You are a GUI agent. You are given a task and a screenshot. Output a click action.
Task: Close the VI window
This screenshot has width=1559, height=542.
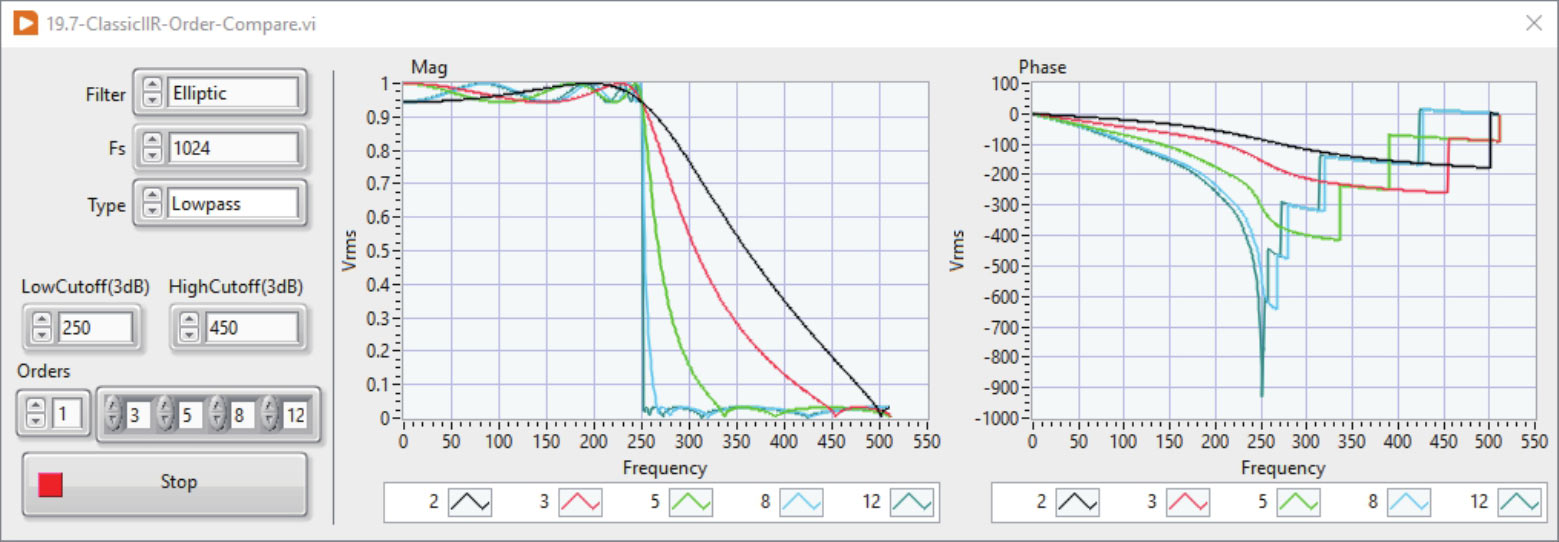(x=1533, y=23)
